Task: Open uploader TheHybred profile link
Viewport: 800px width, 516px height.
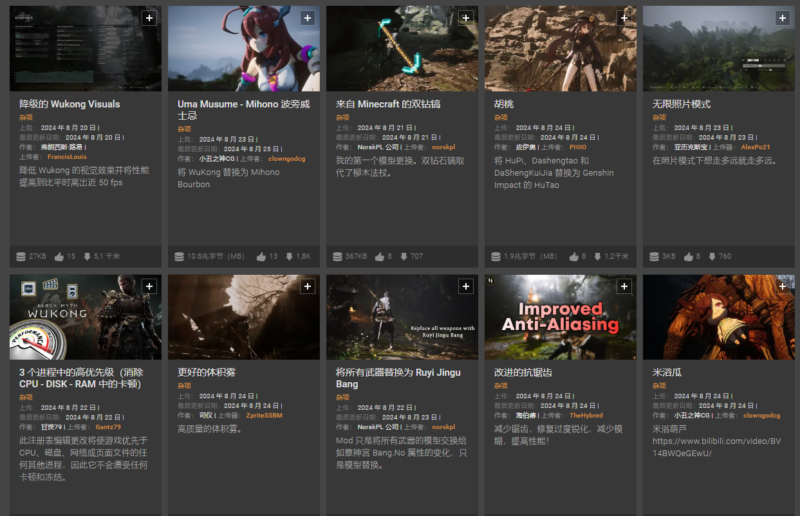Action: (x=586, y=414)
